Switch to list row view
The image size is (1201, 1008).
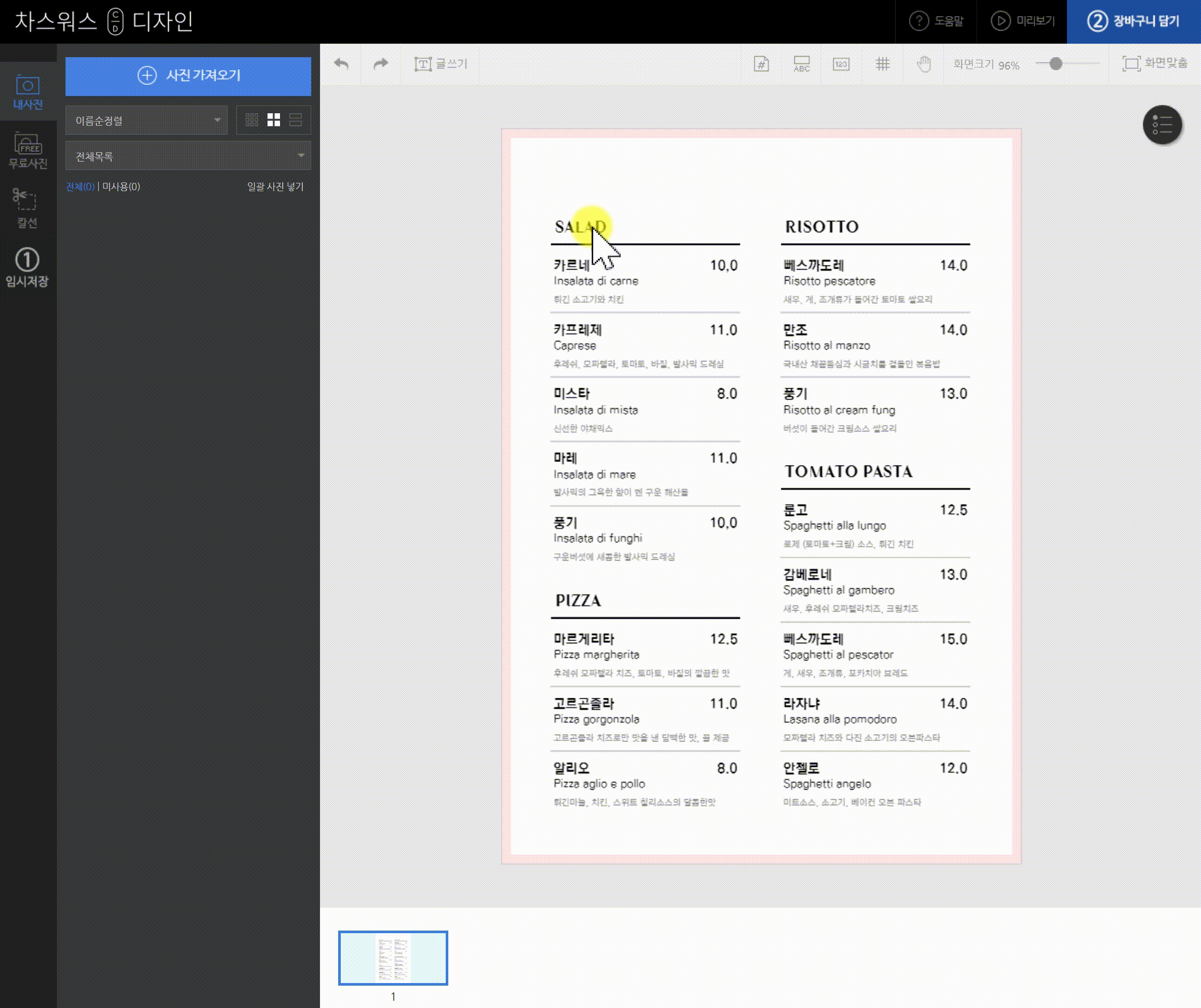(x=296, y=120)
